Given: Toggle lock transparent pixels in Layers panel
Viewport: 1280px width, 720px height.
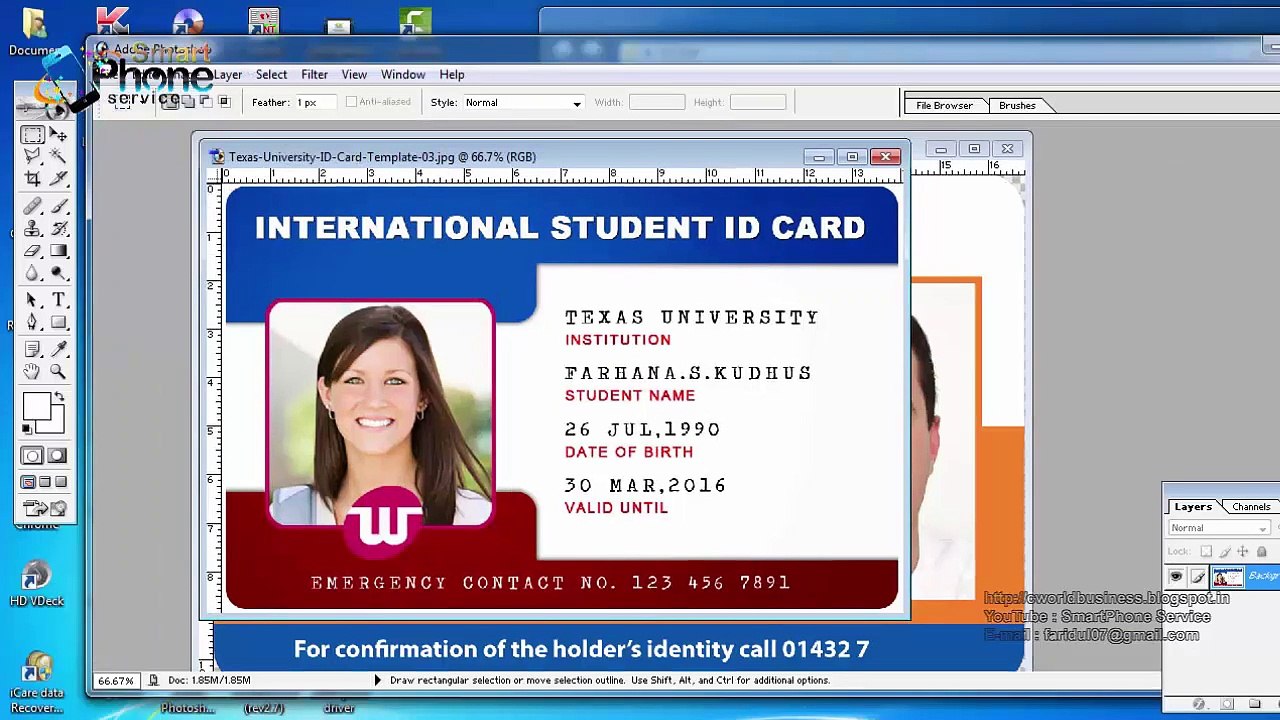Looking at the screenshot, I should tap(1206, 552).
